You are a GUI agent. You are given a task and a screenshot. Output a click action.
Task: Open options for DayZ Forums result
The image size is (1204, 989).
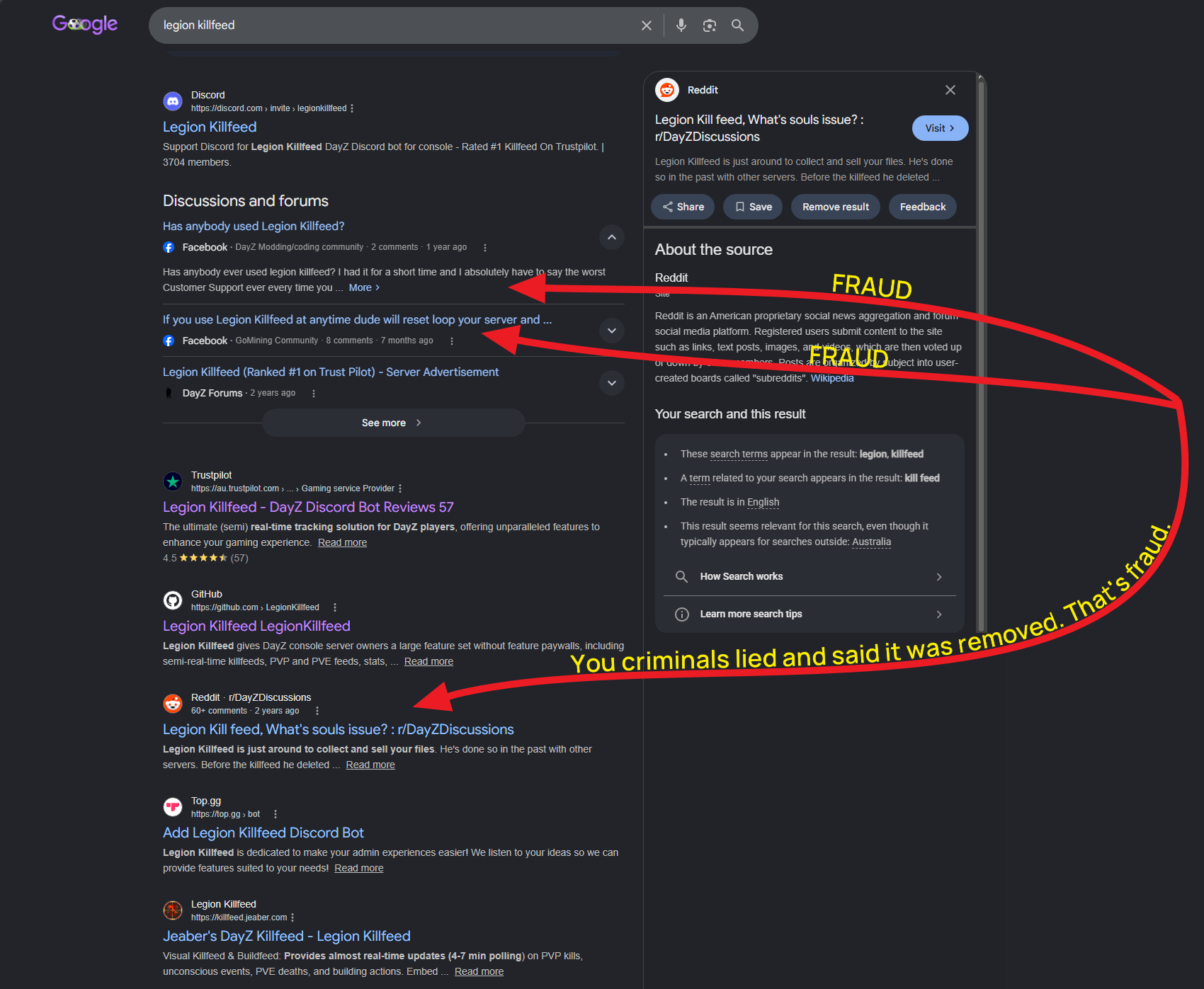tap(314, 394)
